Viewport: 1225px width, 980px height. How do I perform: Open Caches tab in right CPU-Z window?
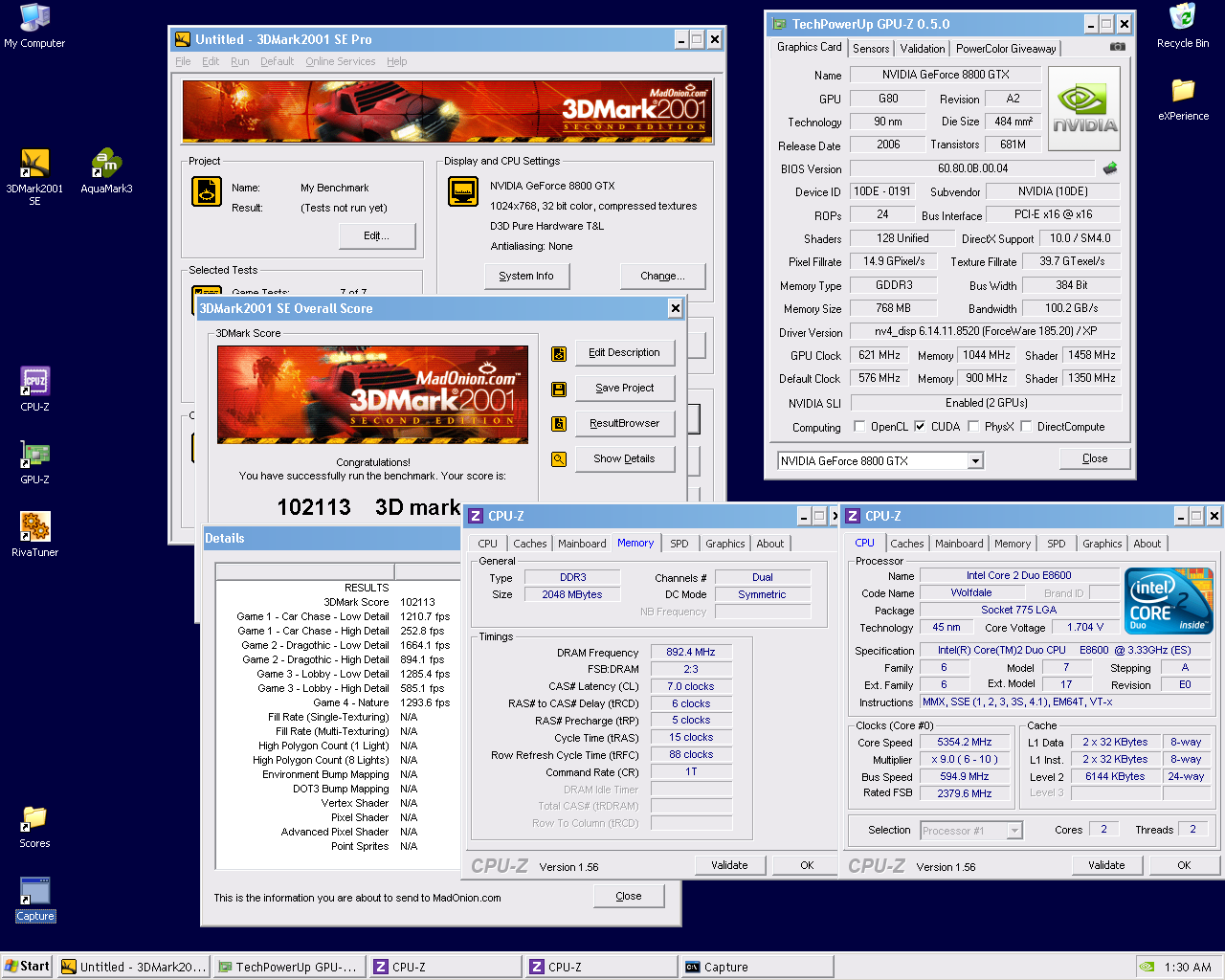[907, 544]
